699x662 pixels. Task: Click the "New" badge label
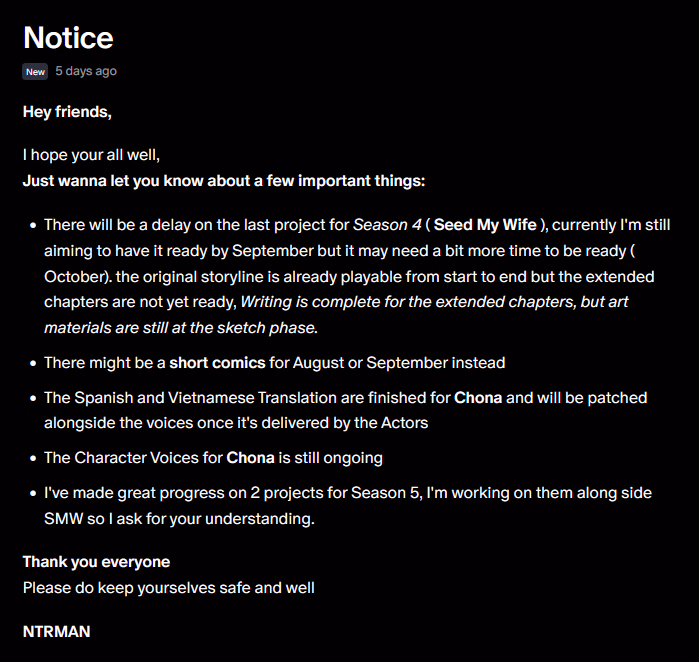point(35,72)
